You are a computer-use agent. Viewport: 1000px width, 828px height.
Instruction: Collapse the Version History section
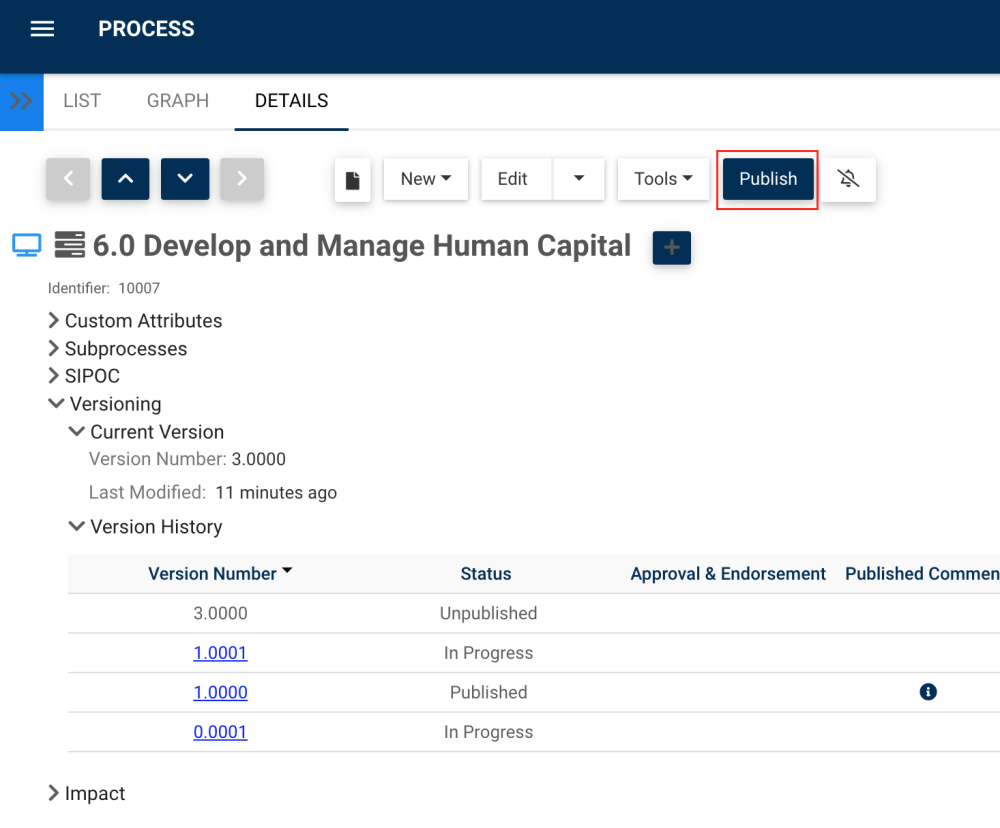pyautogui.click(x=76, y=527)
